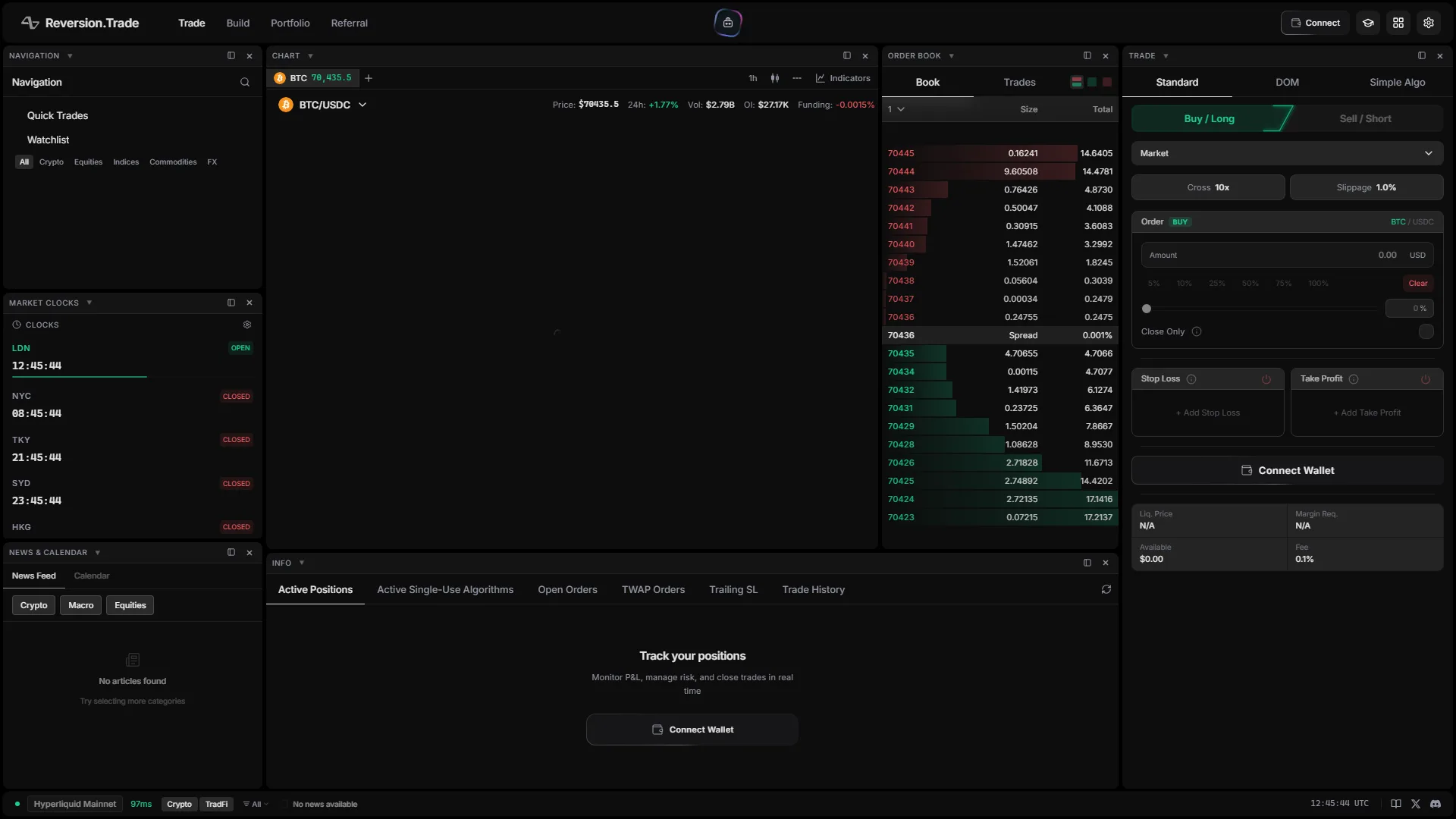Enable the Take Profit power toggle
This screenshot has width=1456, height=819.
(1424, 379)
